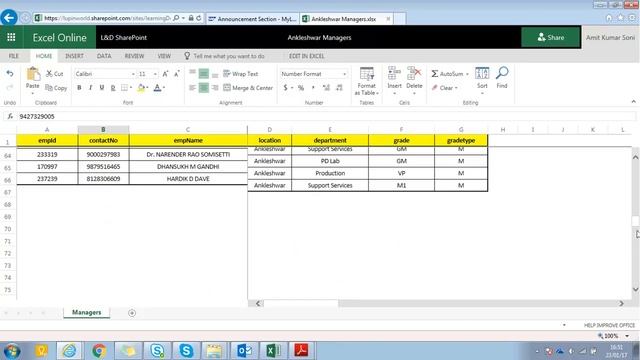
Task: Decrease decimal places
Action: 339,88
